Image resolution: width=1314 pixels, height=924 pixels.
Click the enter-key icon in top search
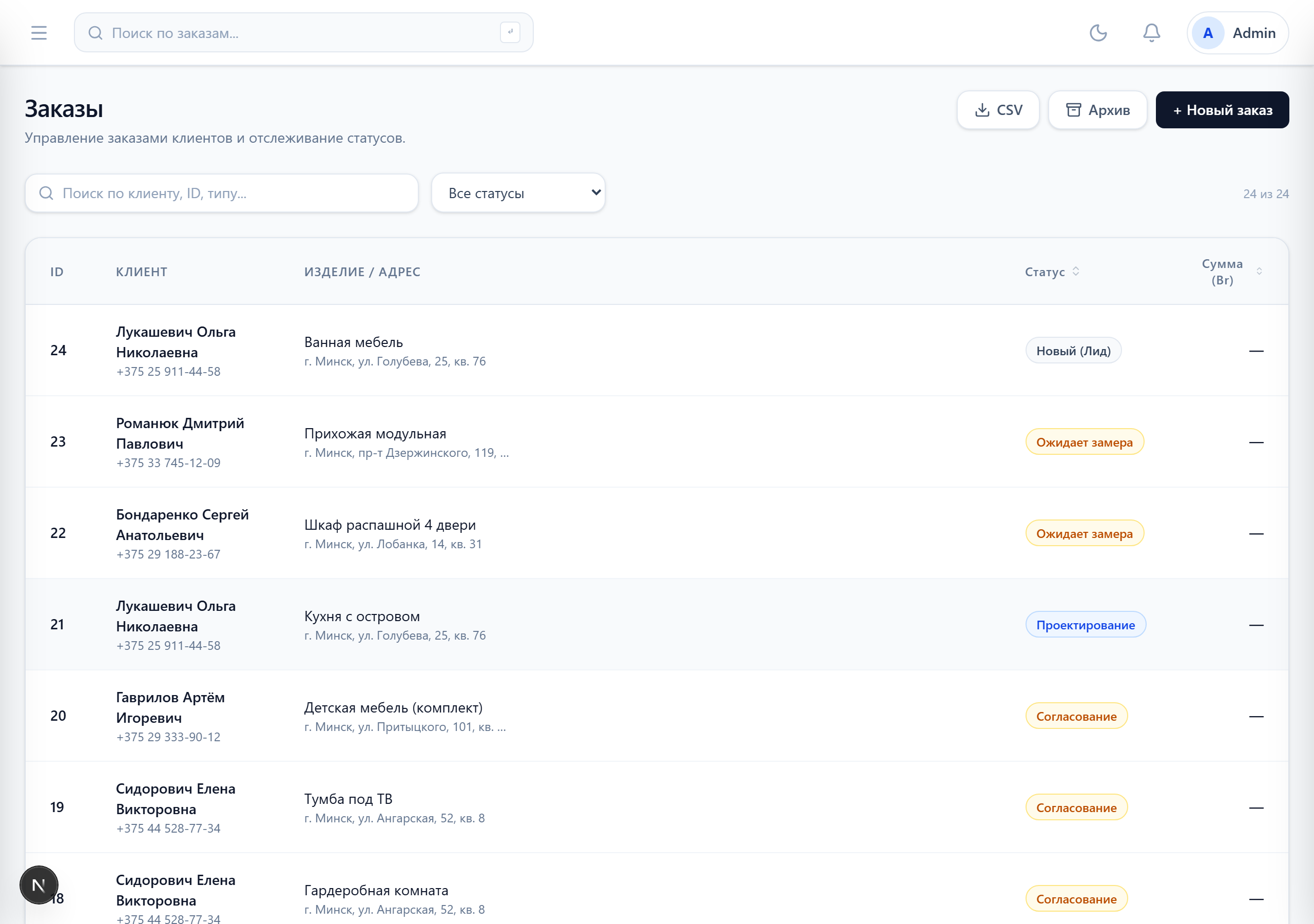click(510, 33)
